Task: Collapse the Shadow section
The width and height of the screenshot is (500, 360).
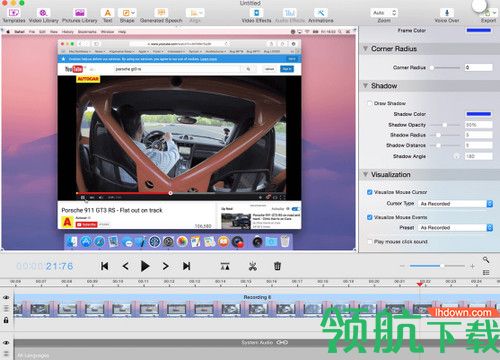Action: tap(365, 86)
